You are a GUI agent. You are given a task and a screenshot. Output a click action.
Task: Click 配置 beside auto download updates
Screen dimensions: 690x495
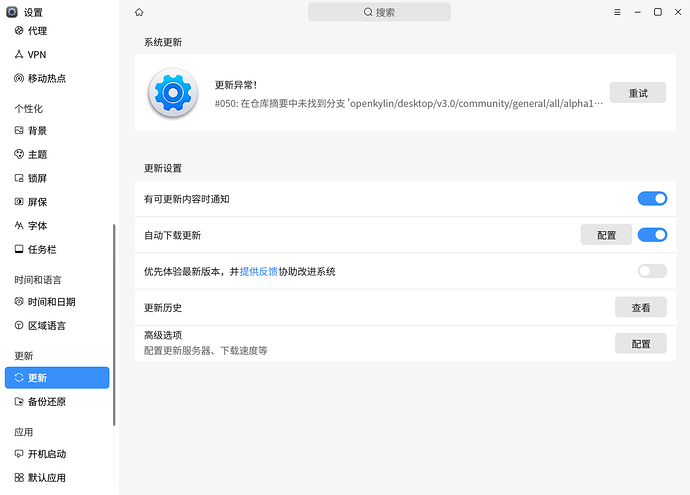(606, 235)
